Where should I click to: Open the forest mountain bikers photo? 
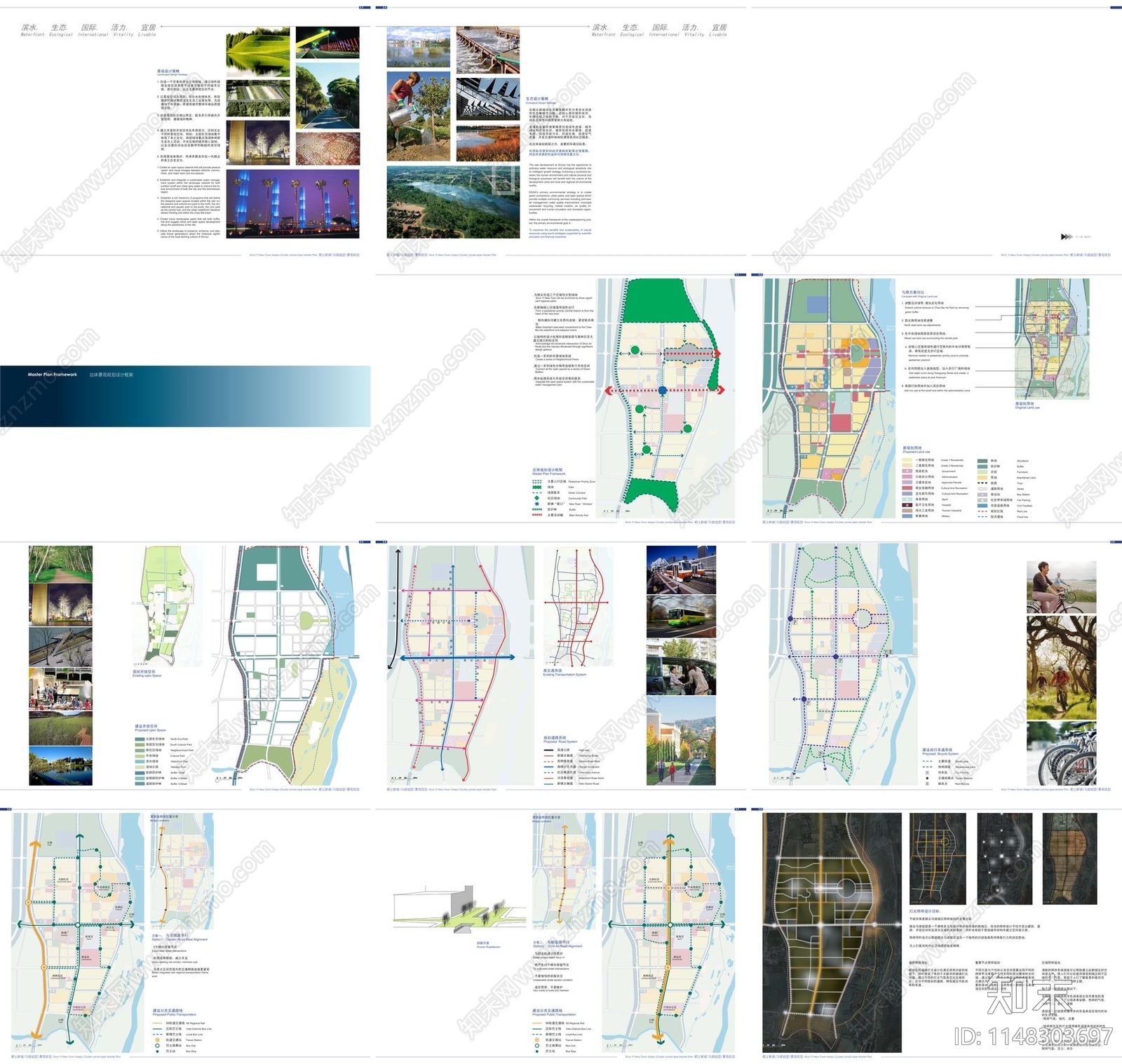1062,668
